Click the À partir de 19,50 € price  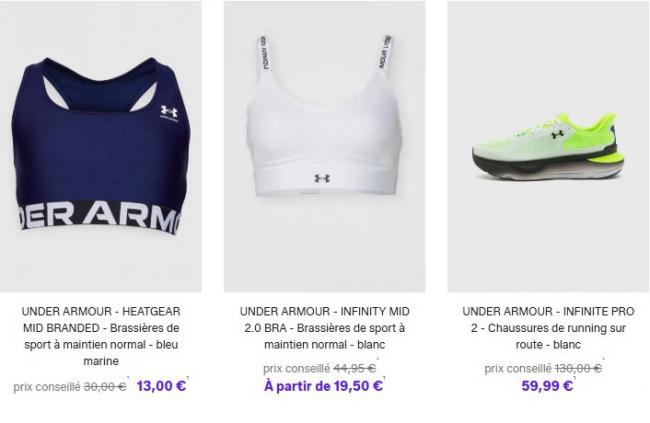click(323, 386)
